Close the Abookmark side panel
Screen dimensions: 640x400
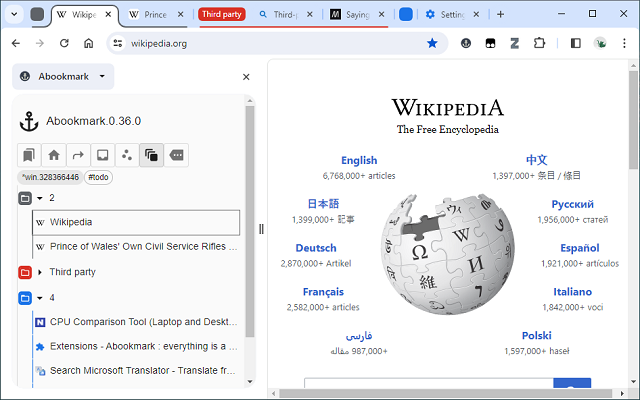[x=246, y=77]
